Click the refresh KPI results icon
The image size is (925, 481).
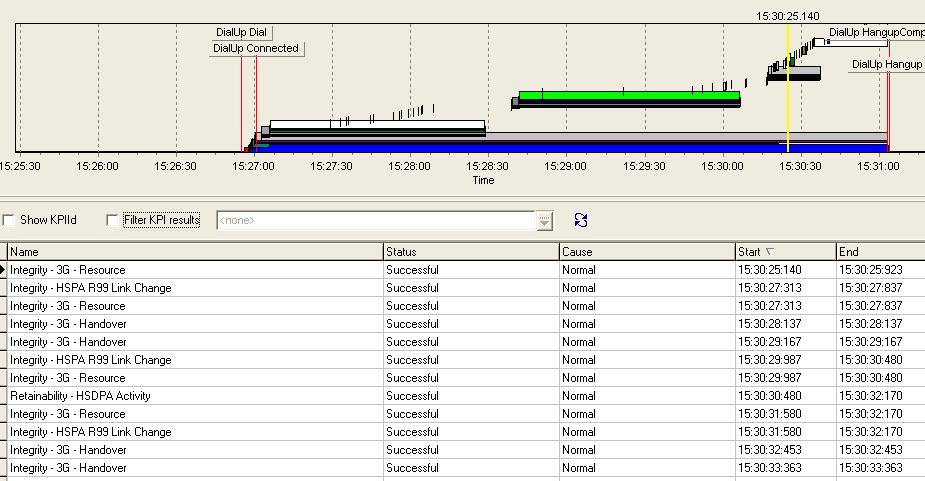[580, 220]
